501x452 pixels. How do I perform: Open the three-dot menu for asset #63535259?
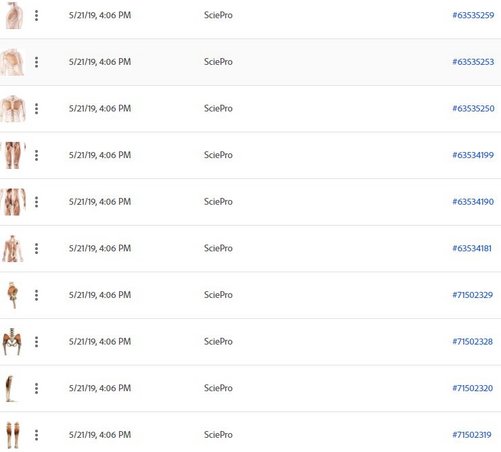coord(36,15)
